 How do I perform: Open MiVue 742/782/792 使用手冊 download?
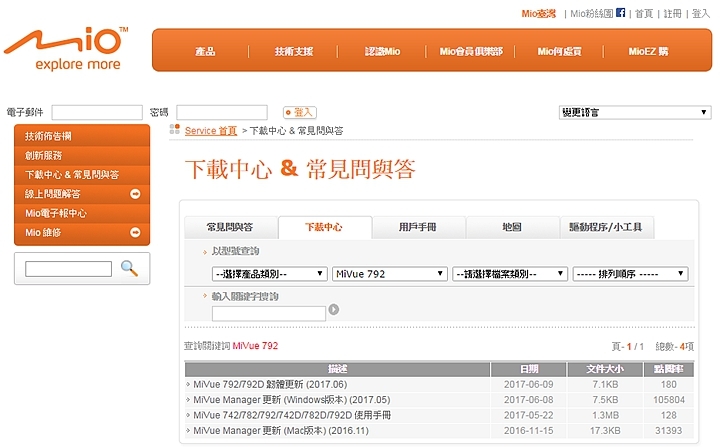pyautogui.click(x=292, y=415)
